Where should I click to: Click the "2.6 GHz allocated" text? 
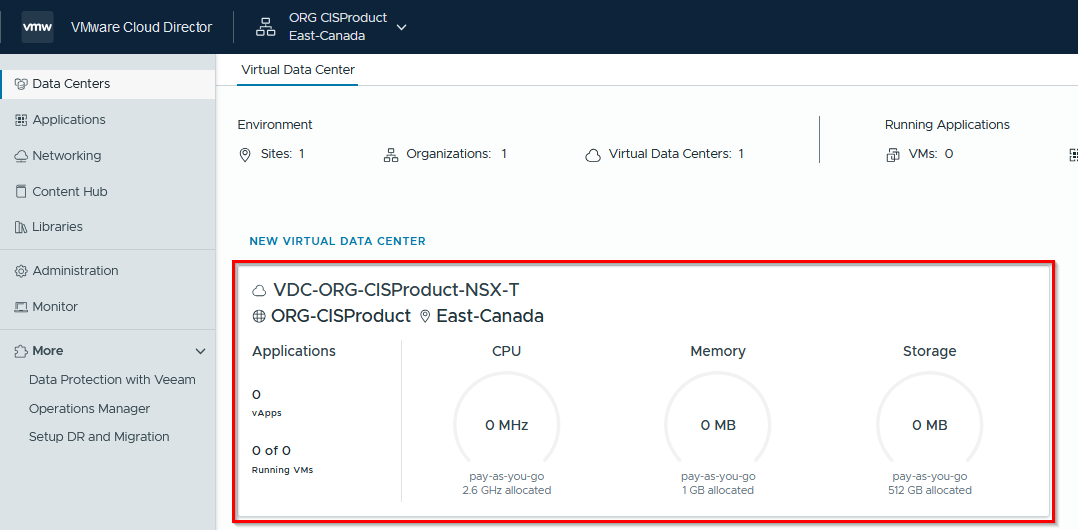(x=507, y=490)
